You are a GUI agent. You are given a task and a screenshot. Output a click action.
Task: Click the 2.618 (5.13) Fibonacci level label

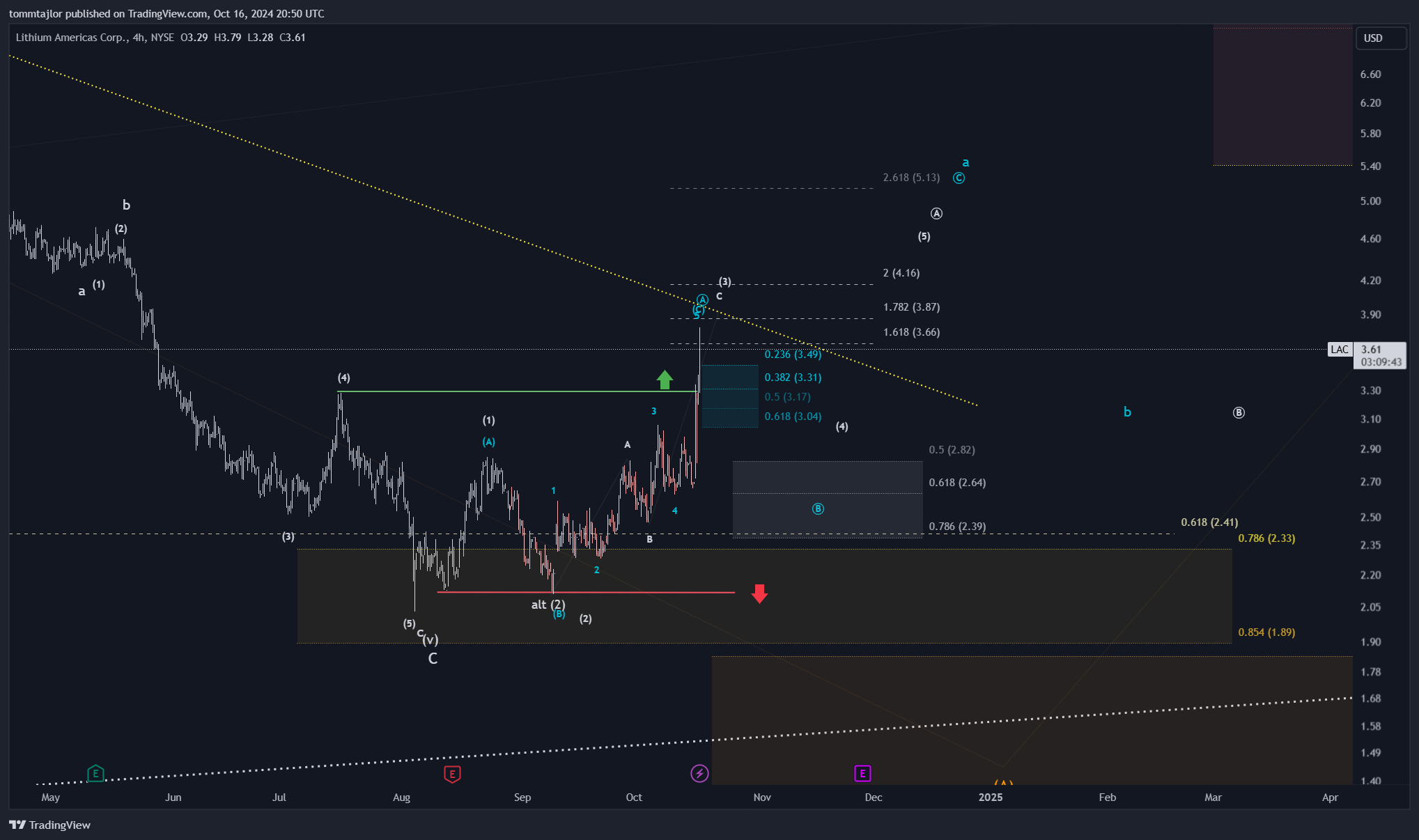coord(911,178)
